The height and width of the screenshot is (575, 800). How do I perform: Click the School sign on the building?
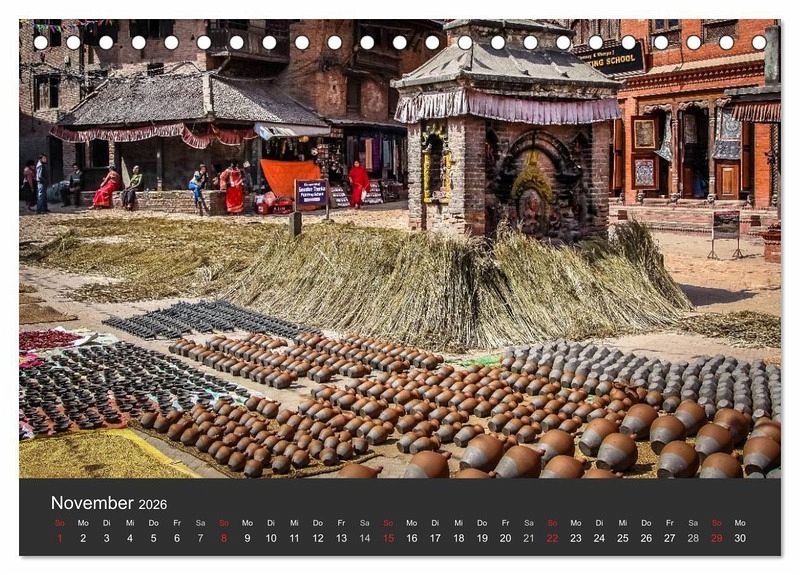click(612, 60)
